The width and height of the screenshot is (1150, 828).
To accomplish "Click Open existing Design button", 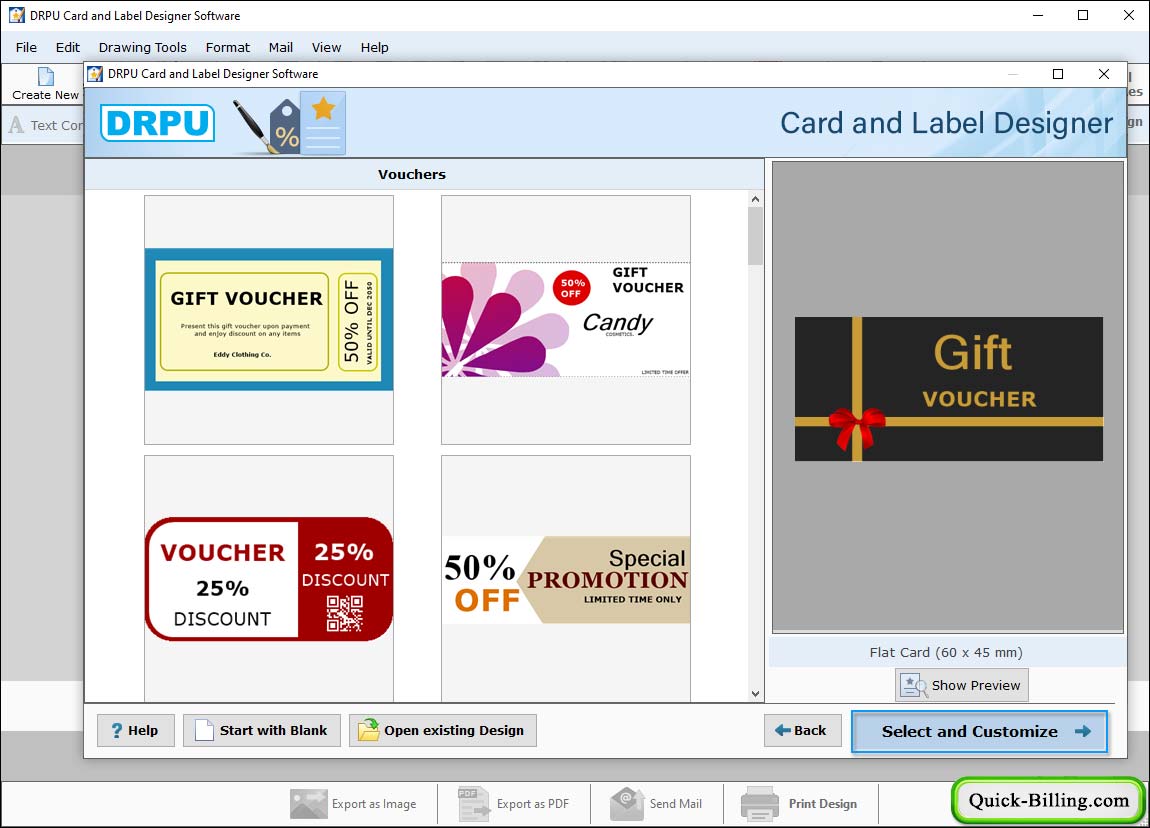I will [x=442, y=730].
